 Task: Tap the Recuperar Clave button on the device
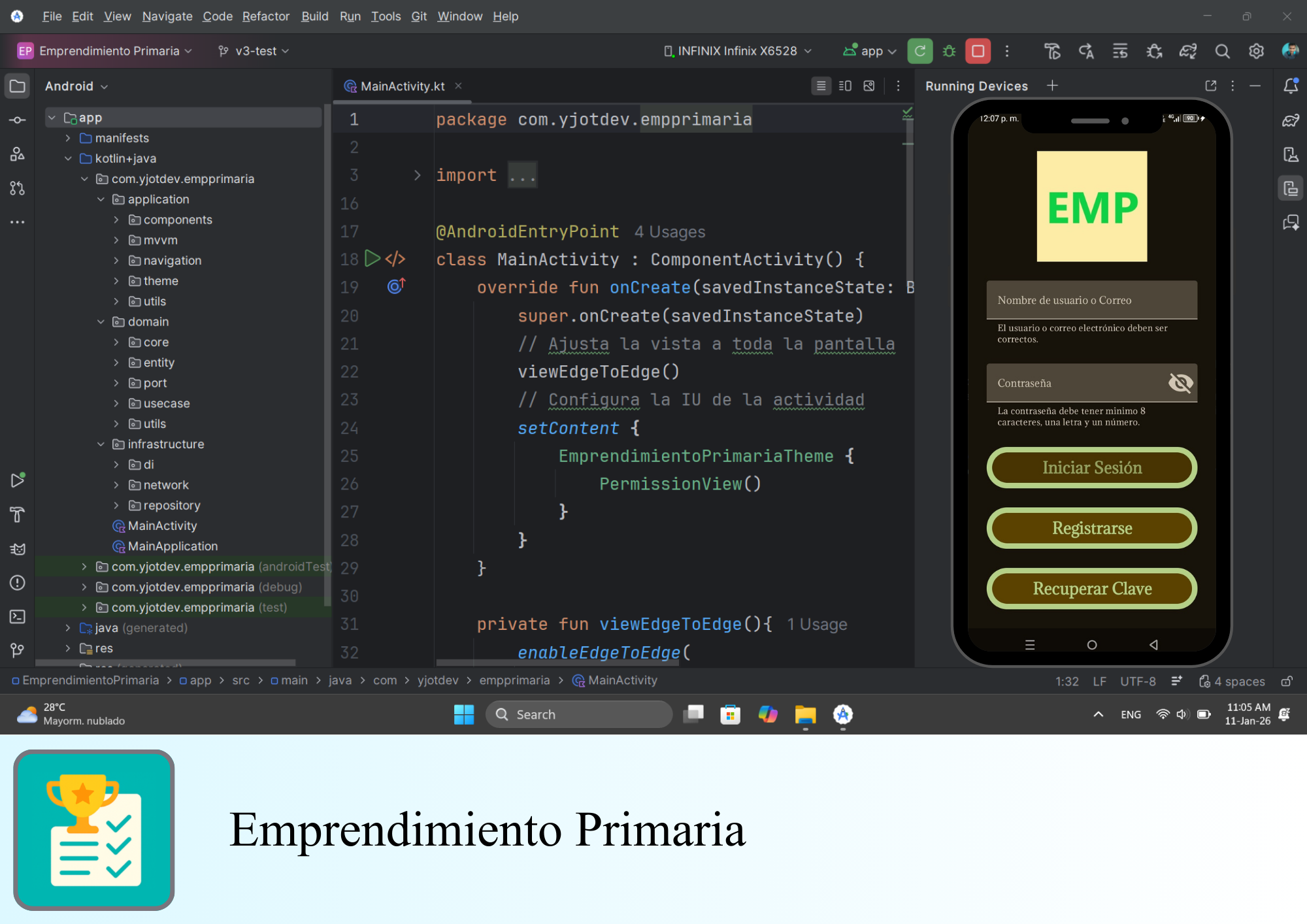[x=1091, y=588]
